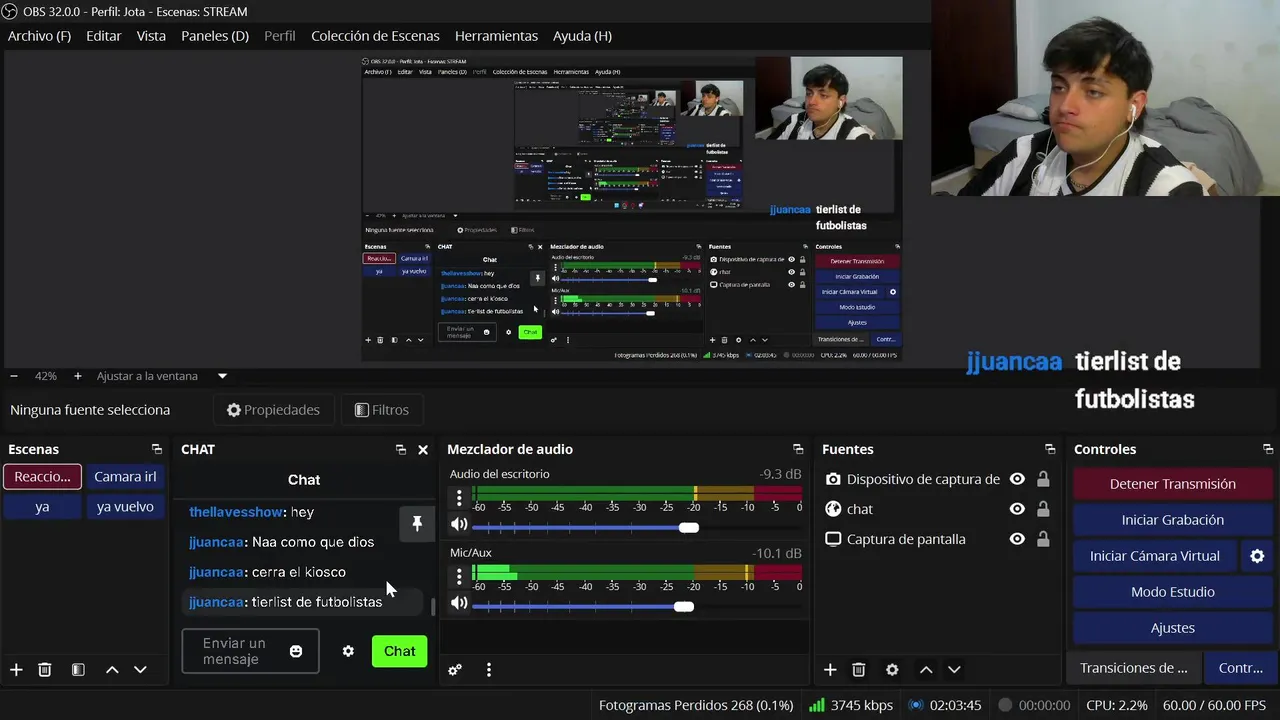The width and height of the screenshot is (1280, 720).
Task: Zoom in preview with plus icon
Action: click(x=78, y=376)
